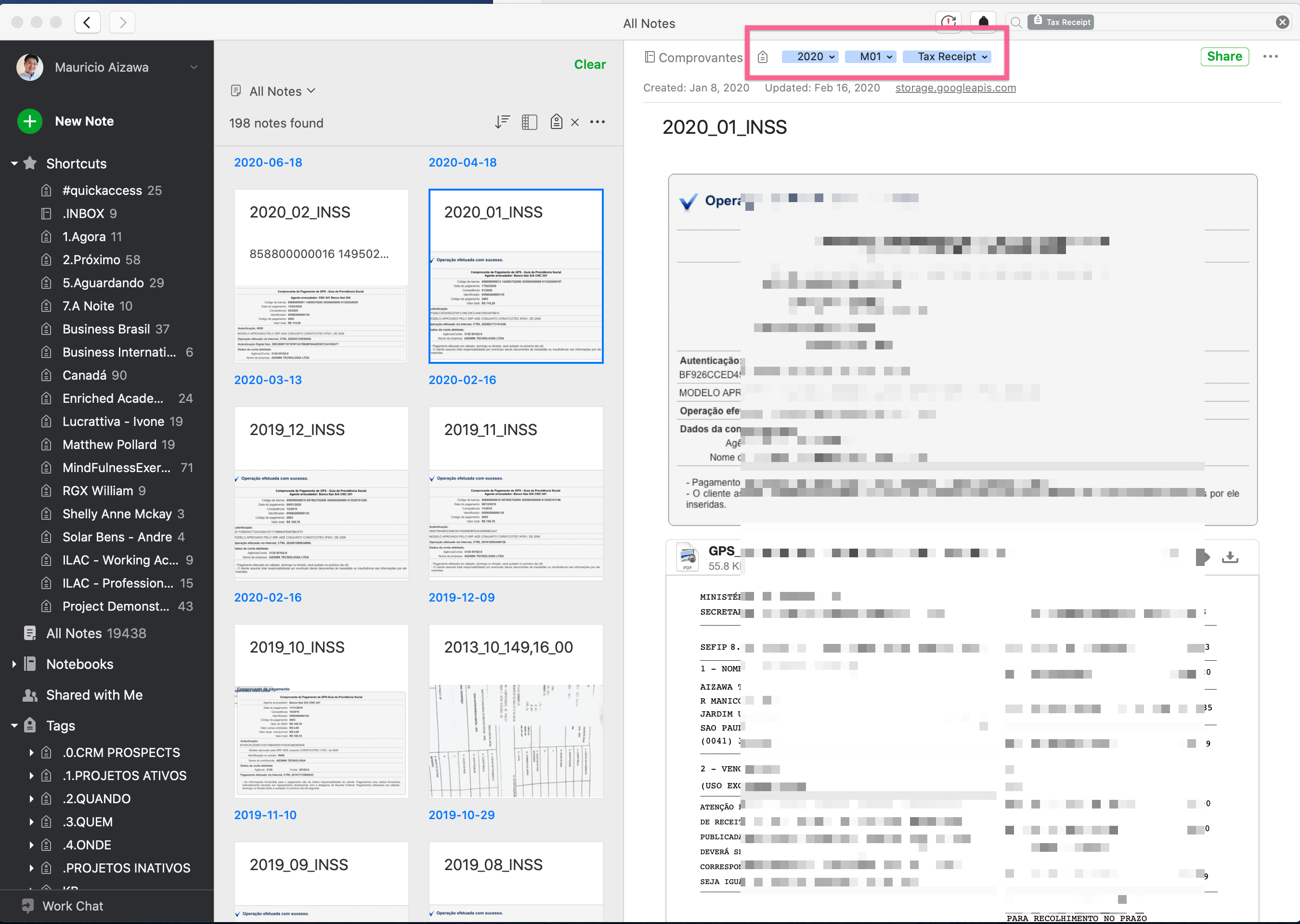The image size is (1300, 924).
Task: Click the Tax Receipt search filter chip
Action: click(x=1061, y=22)
